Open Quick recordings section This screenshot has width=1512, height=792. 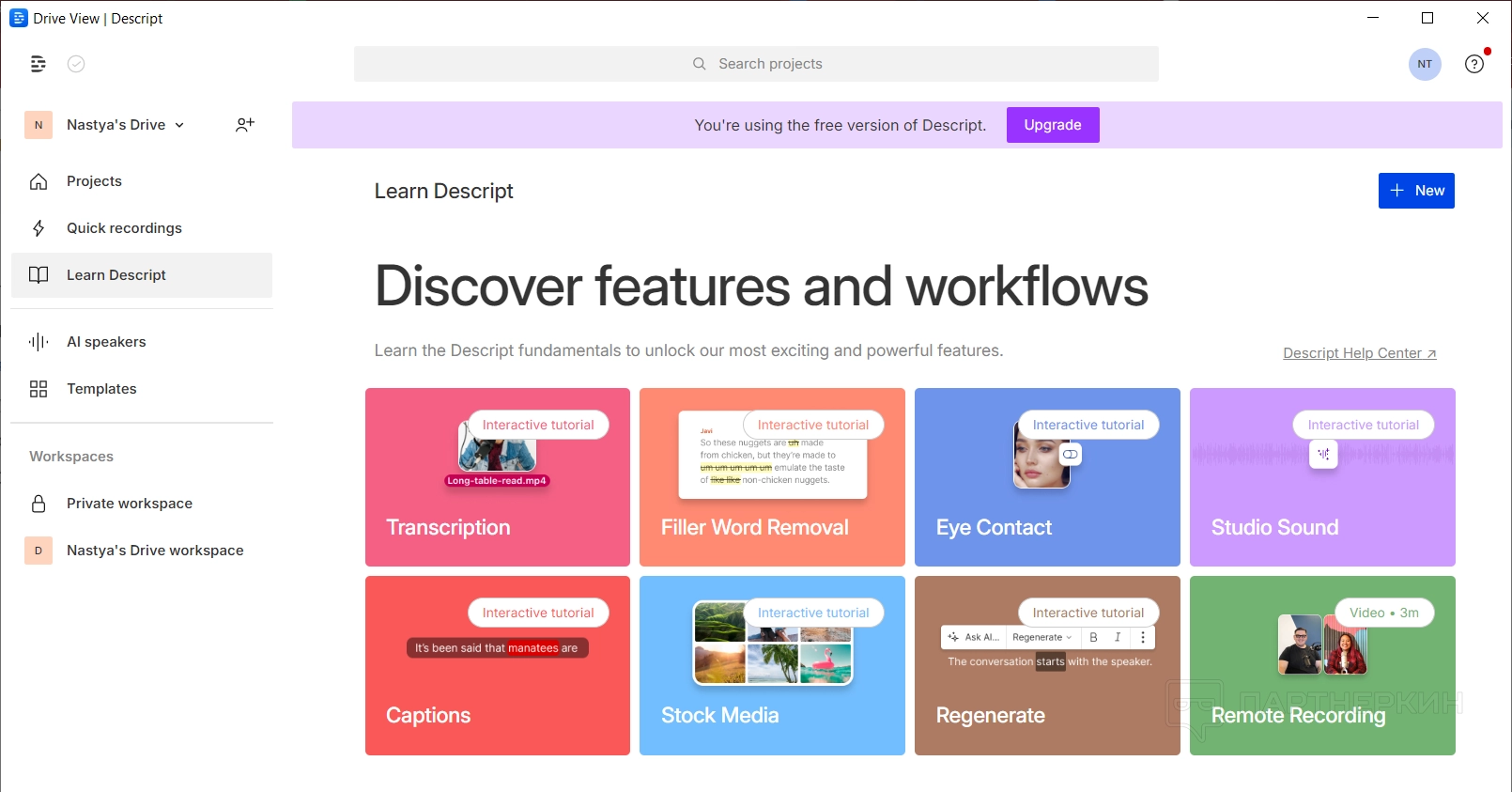coord(142,228)
